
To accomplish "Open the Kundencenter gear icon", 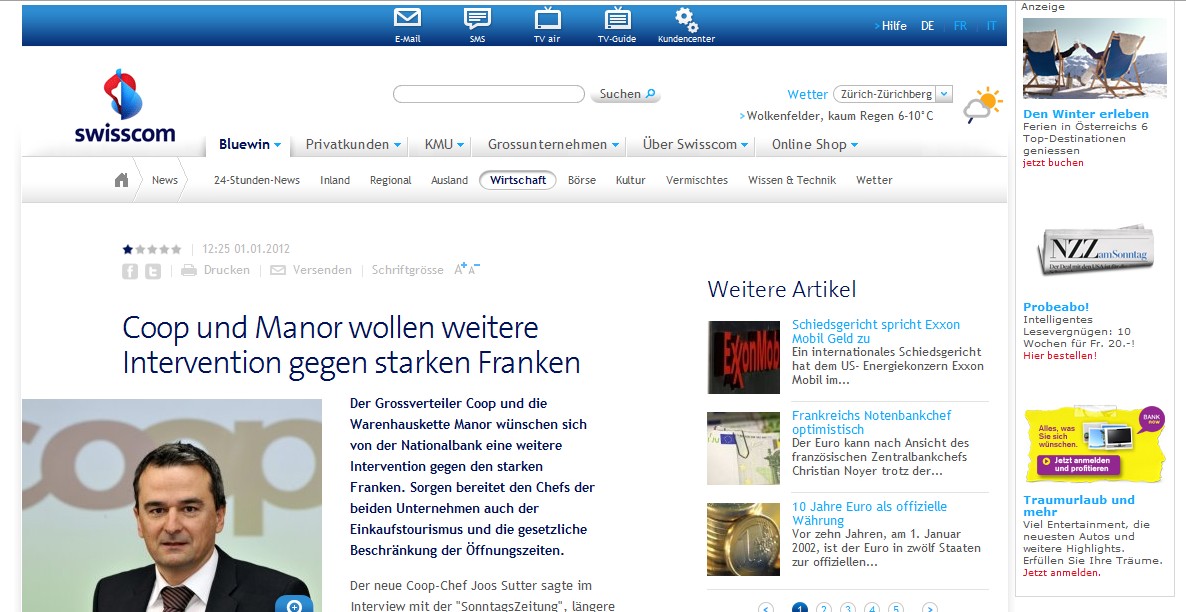I will 687,19.
